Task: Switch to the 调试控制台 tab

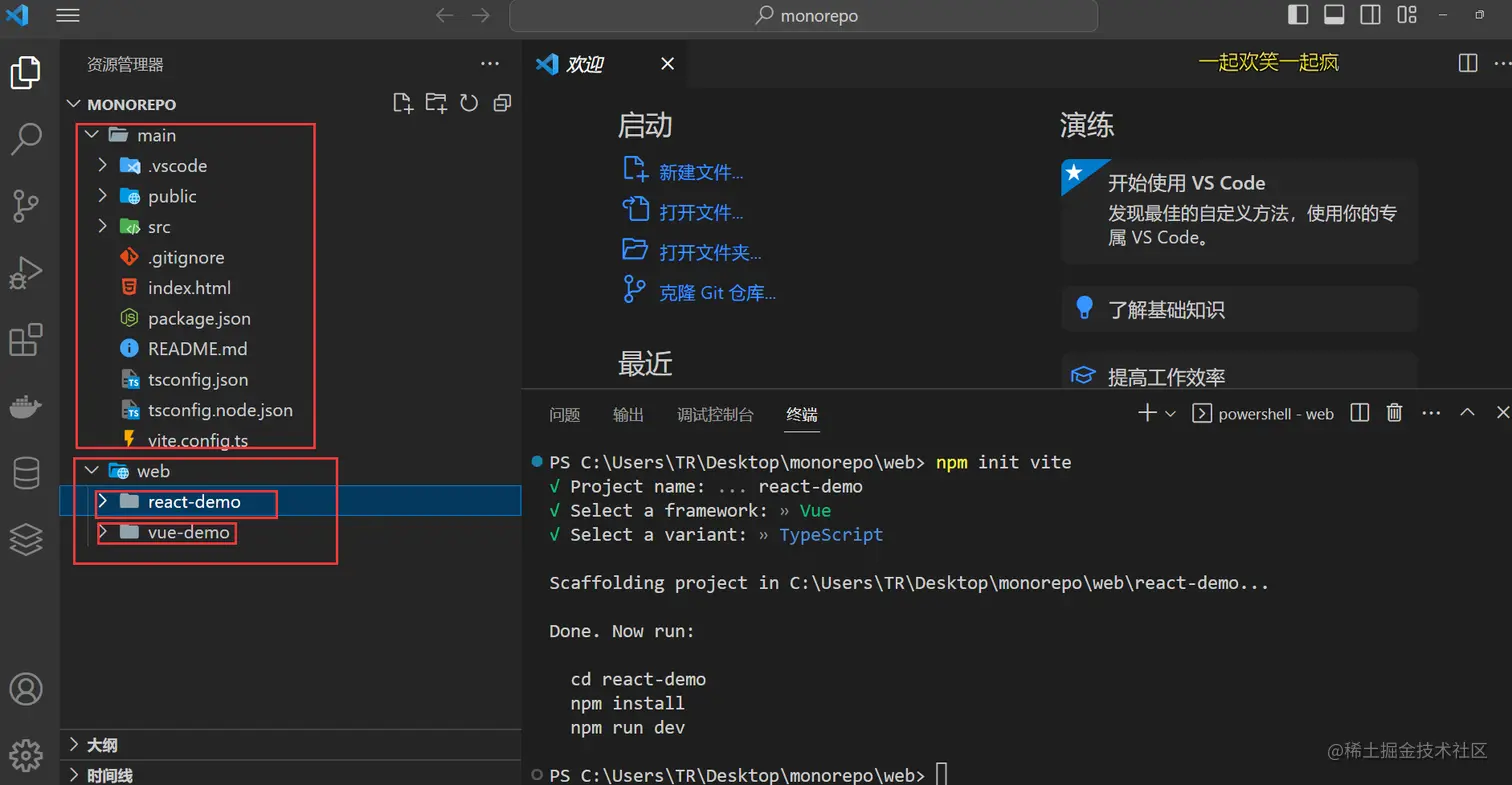Action: 715,414
